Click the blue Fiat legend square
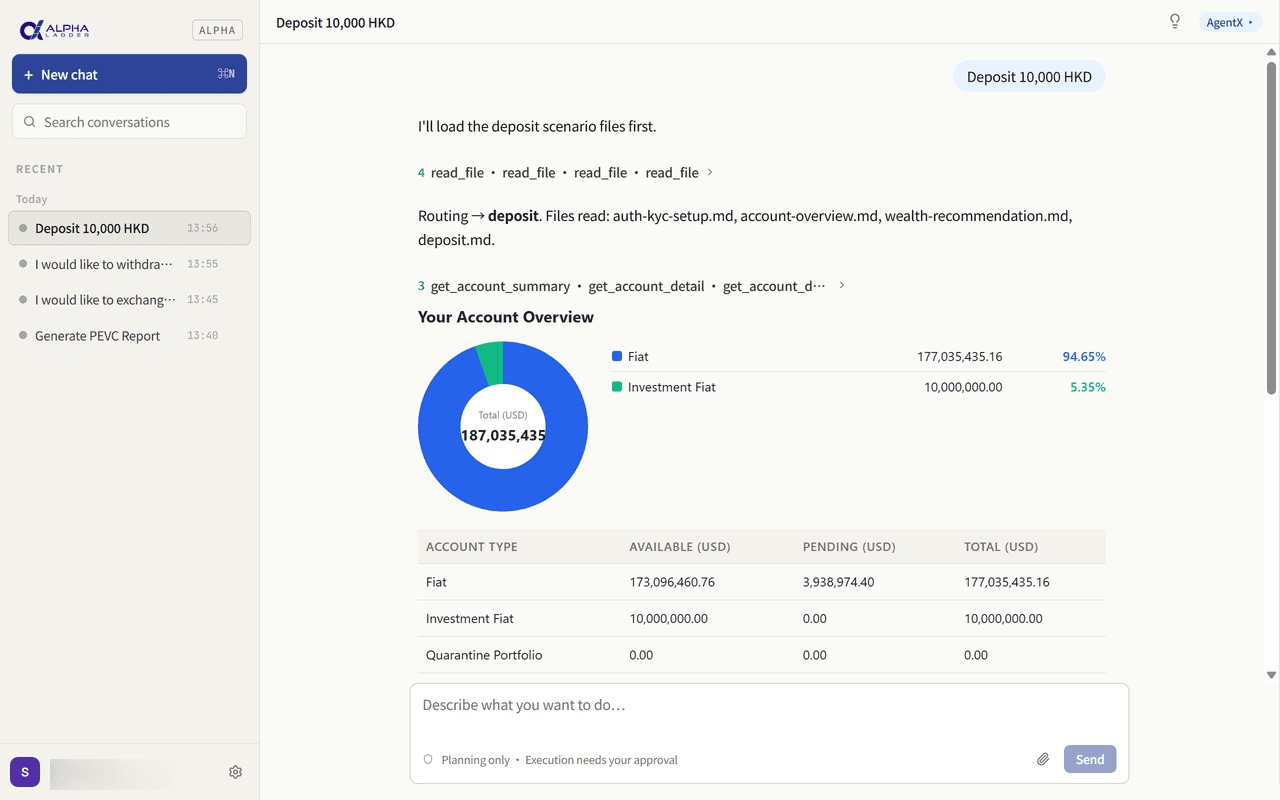Viewport: 1280px width, 800px height. (617, 356)
